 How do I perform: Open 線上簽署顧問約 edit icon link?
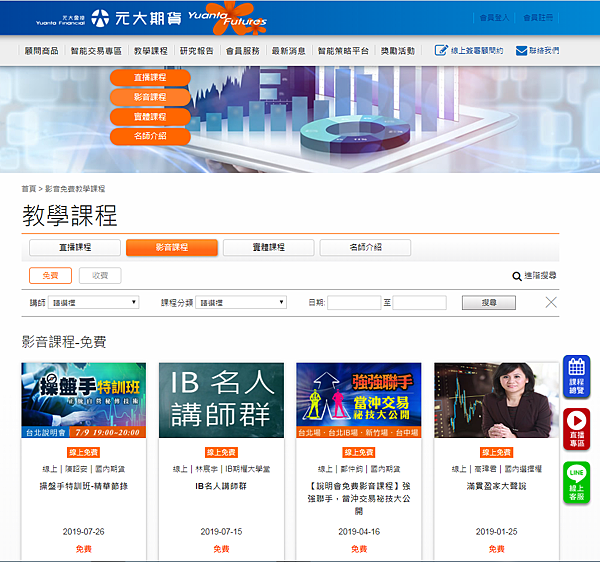441,50
